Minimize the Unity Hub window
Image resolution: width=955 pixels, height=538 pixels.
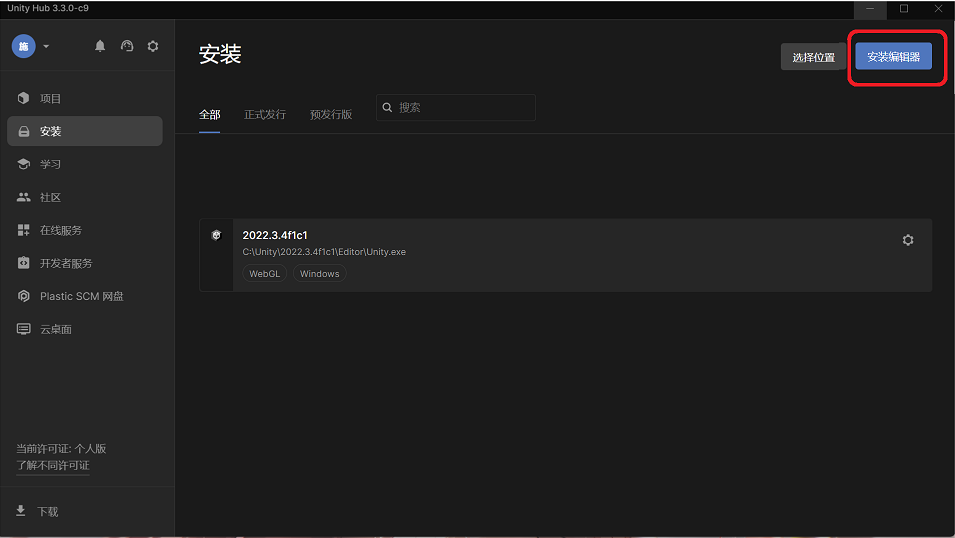tap(870, 9)
